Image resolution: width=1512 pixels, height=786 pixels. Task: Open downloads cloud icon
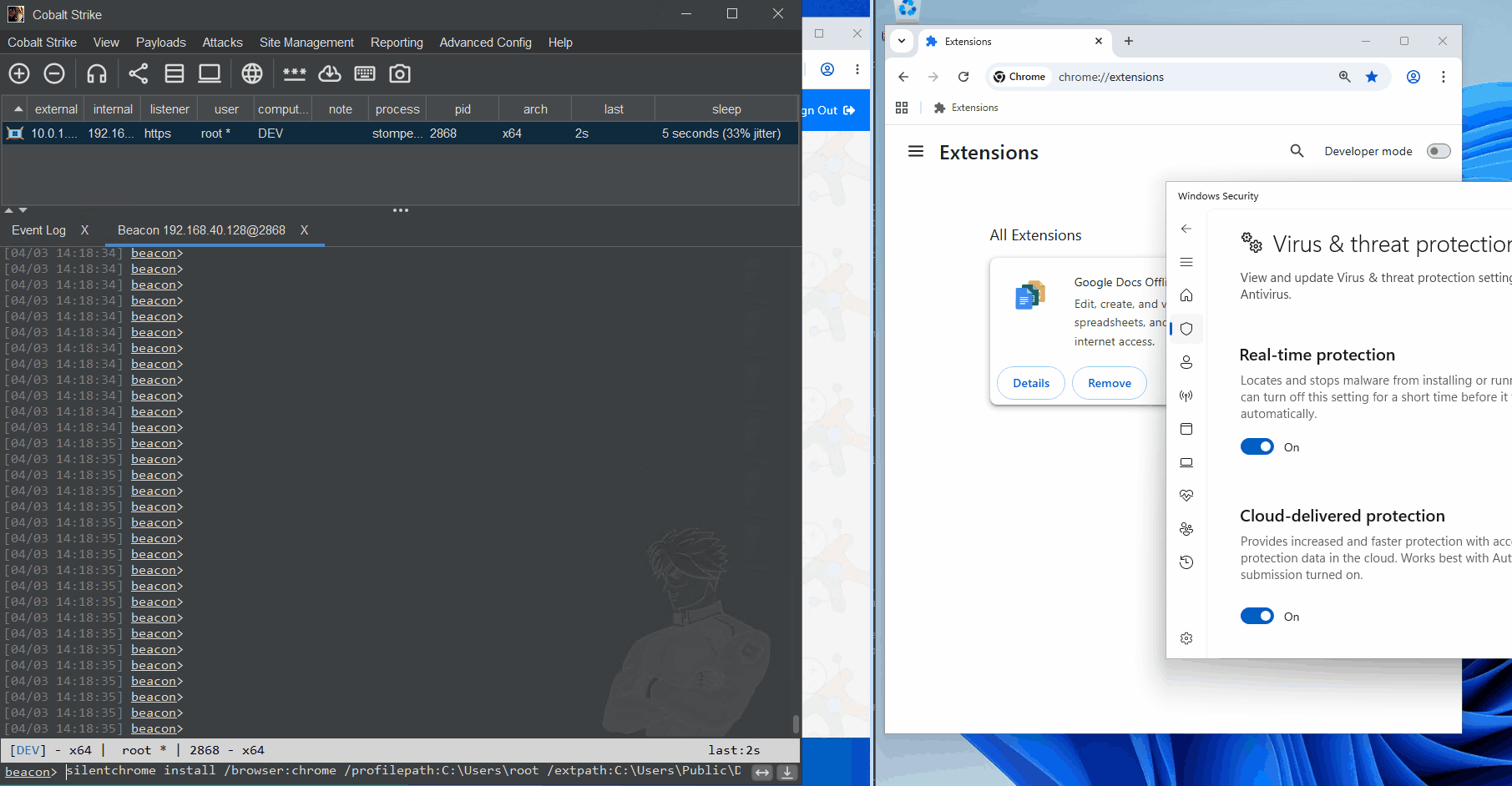[x=330, y=73]
